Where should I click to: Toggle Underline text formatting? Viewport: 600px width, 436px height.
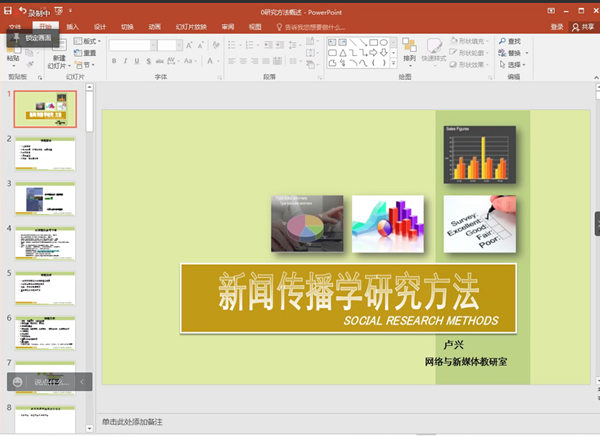138,60
